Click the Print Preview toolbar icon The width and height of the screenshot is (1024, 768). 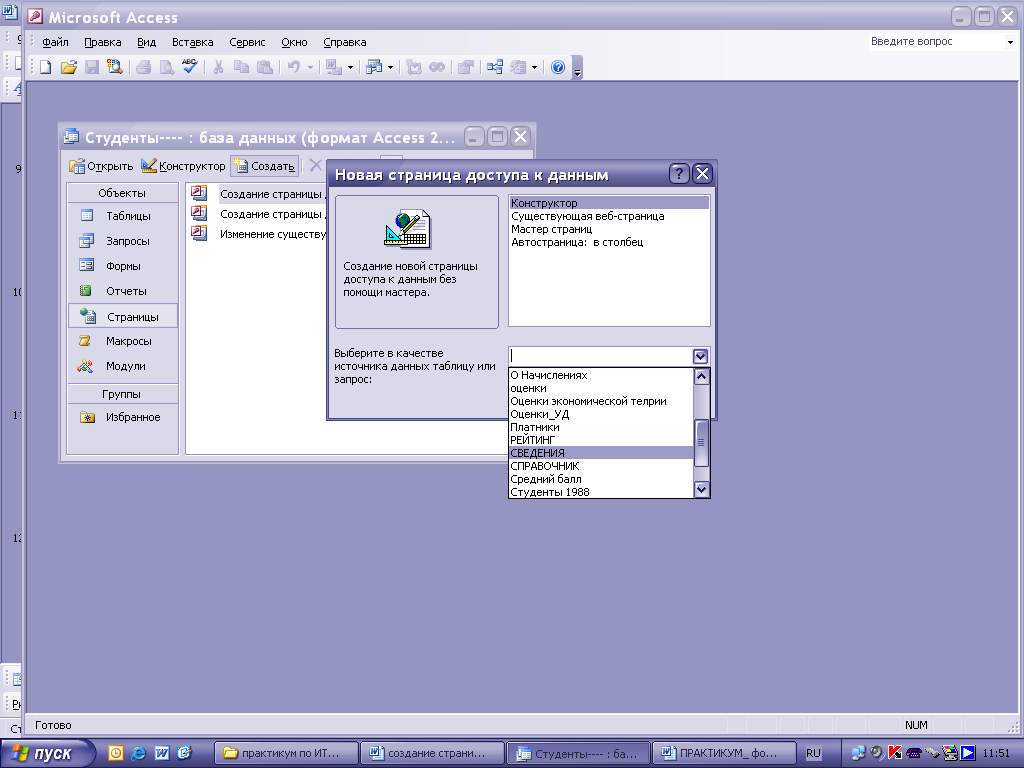167,67
